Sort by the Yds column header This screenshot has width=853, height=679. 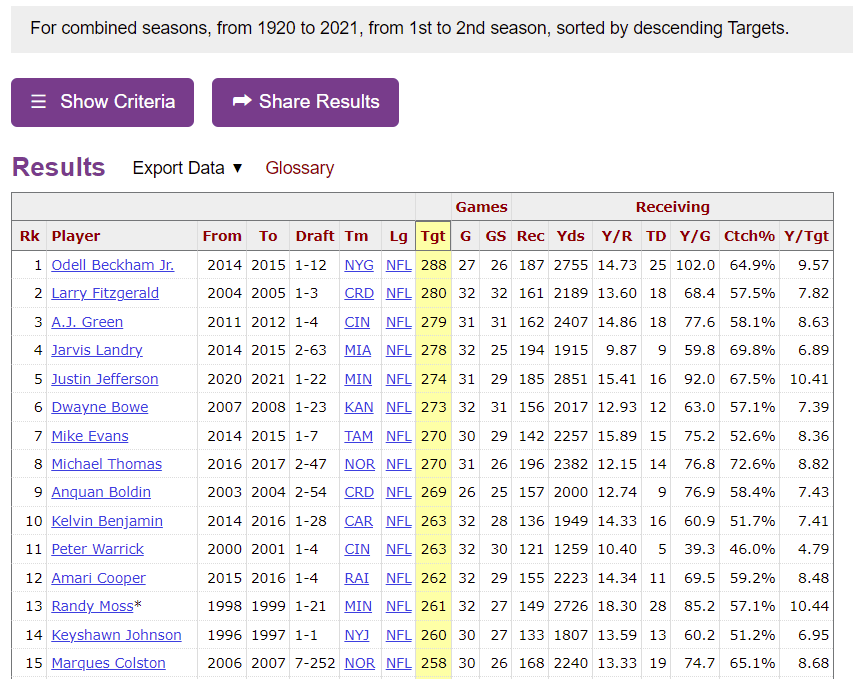[570, 236]
